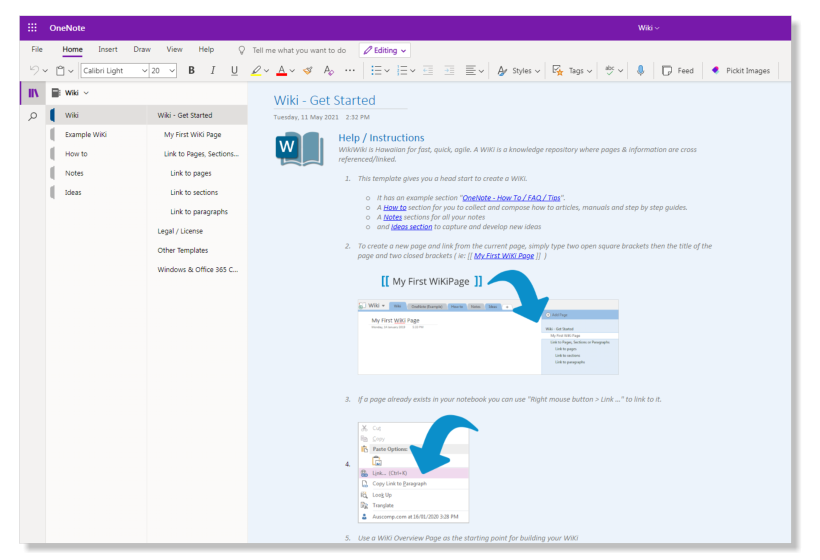Screen dimensions: 820x560
Task: Follow the OneNote - How To / FAQ / Tips link
Action: tap(511, 198)
